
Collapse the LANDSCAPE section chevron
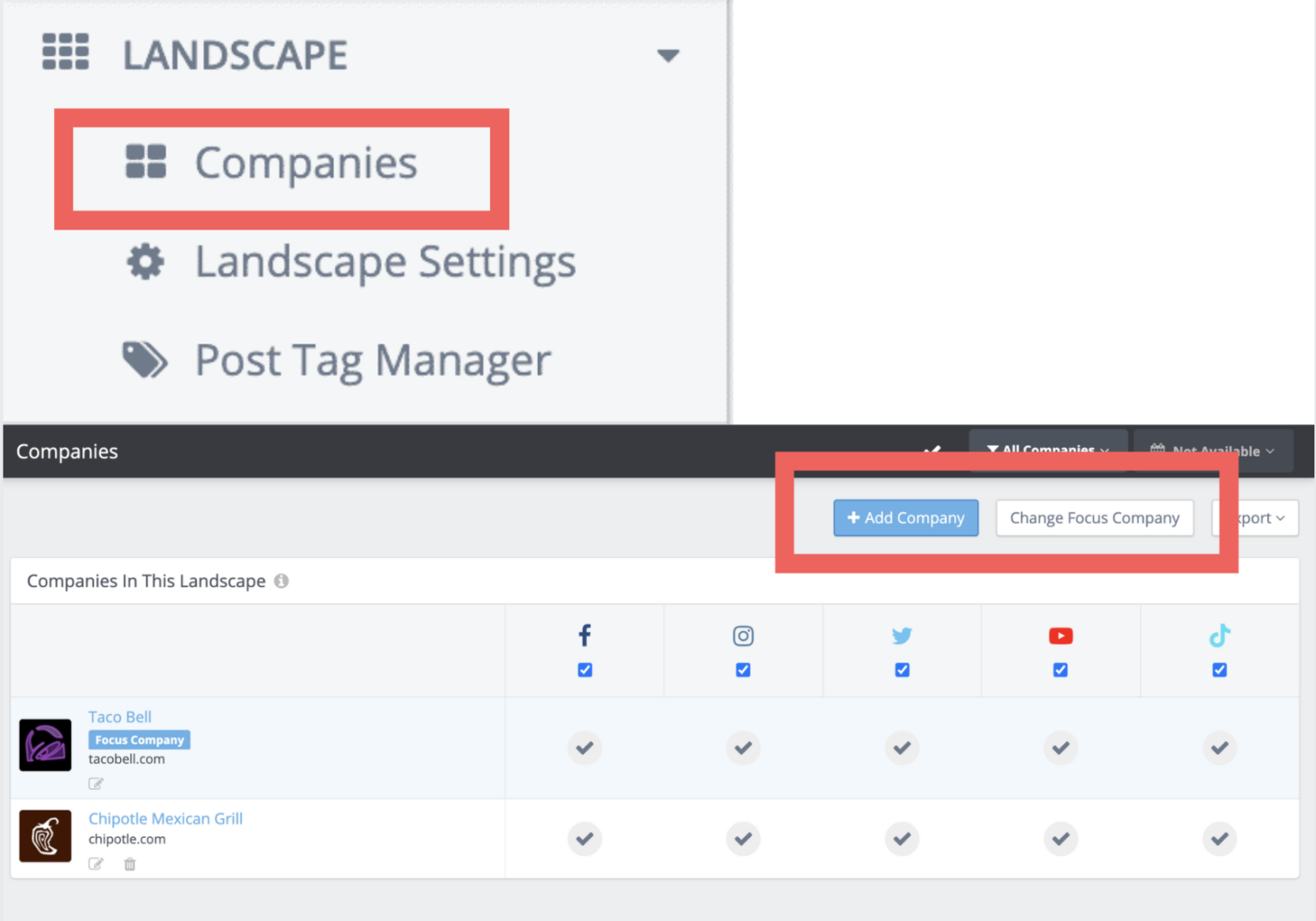coord(668,55)
